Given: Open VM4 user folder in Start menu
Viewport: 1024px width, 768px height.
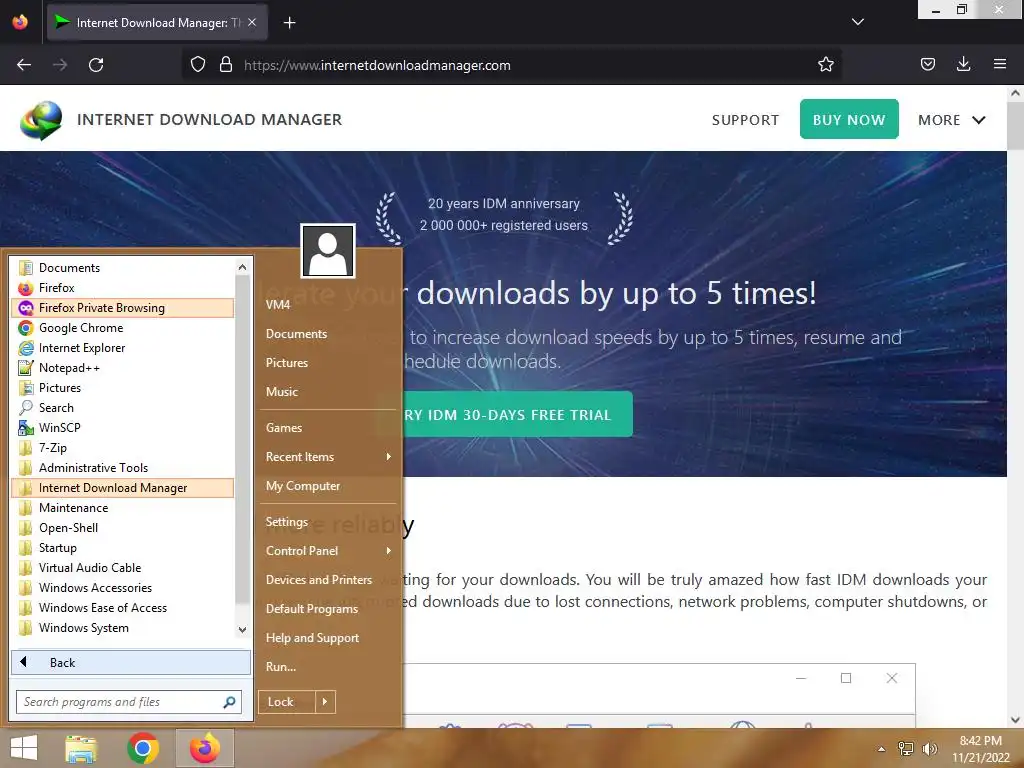Looking at the screenshot, I should 327,305.
